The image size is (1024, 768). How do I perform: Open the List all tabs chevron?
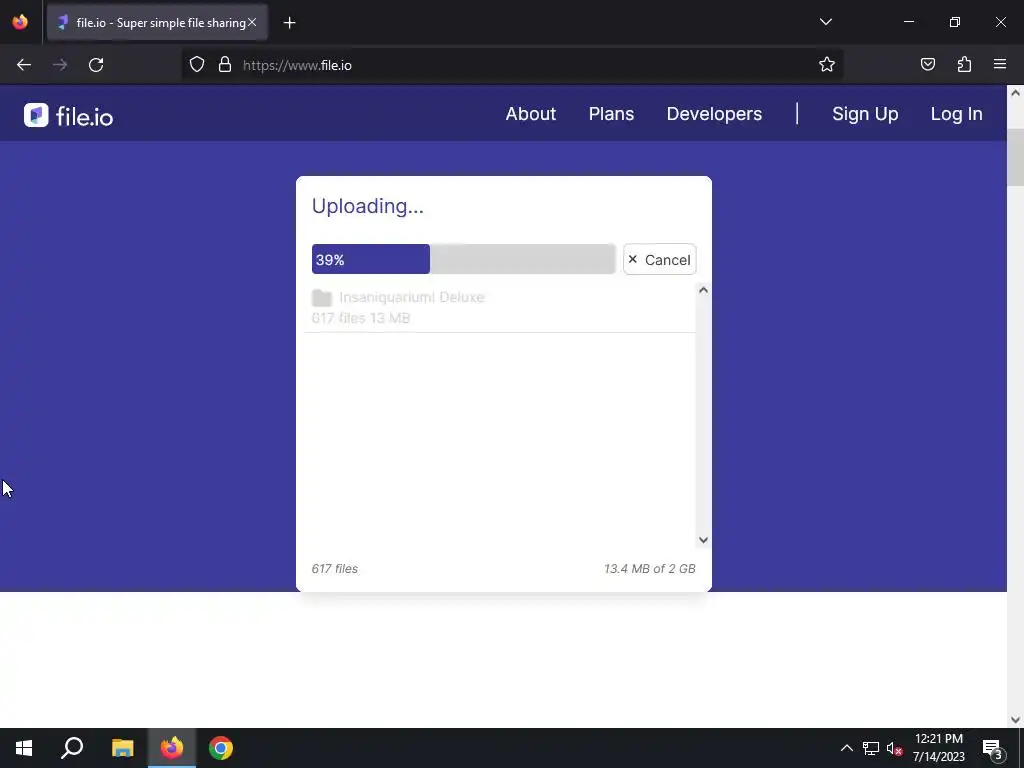point(825,22)
